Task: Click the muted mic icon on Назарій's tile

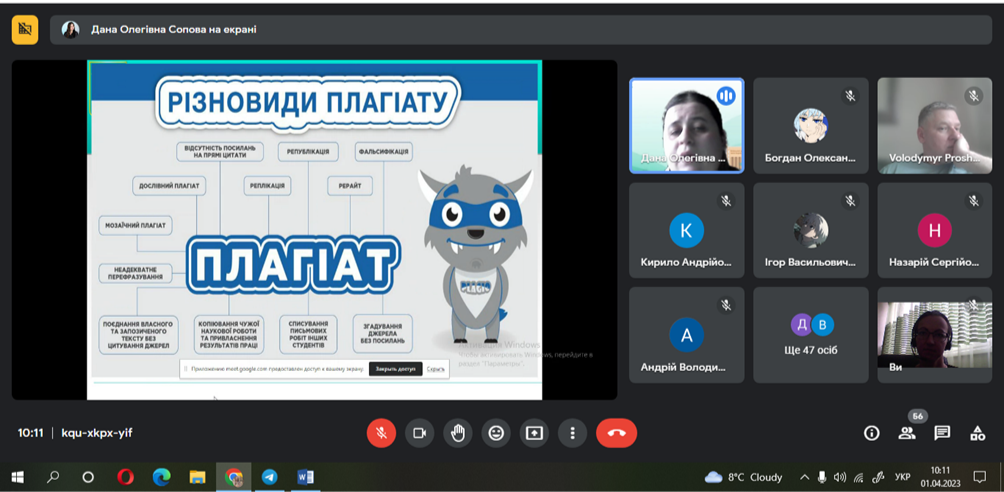Action: (x=973, y=201)
